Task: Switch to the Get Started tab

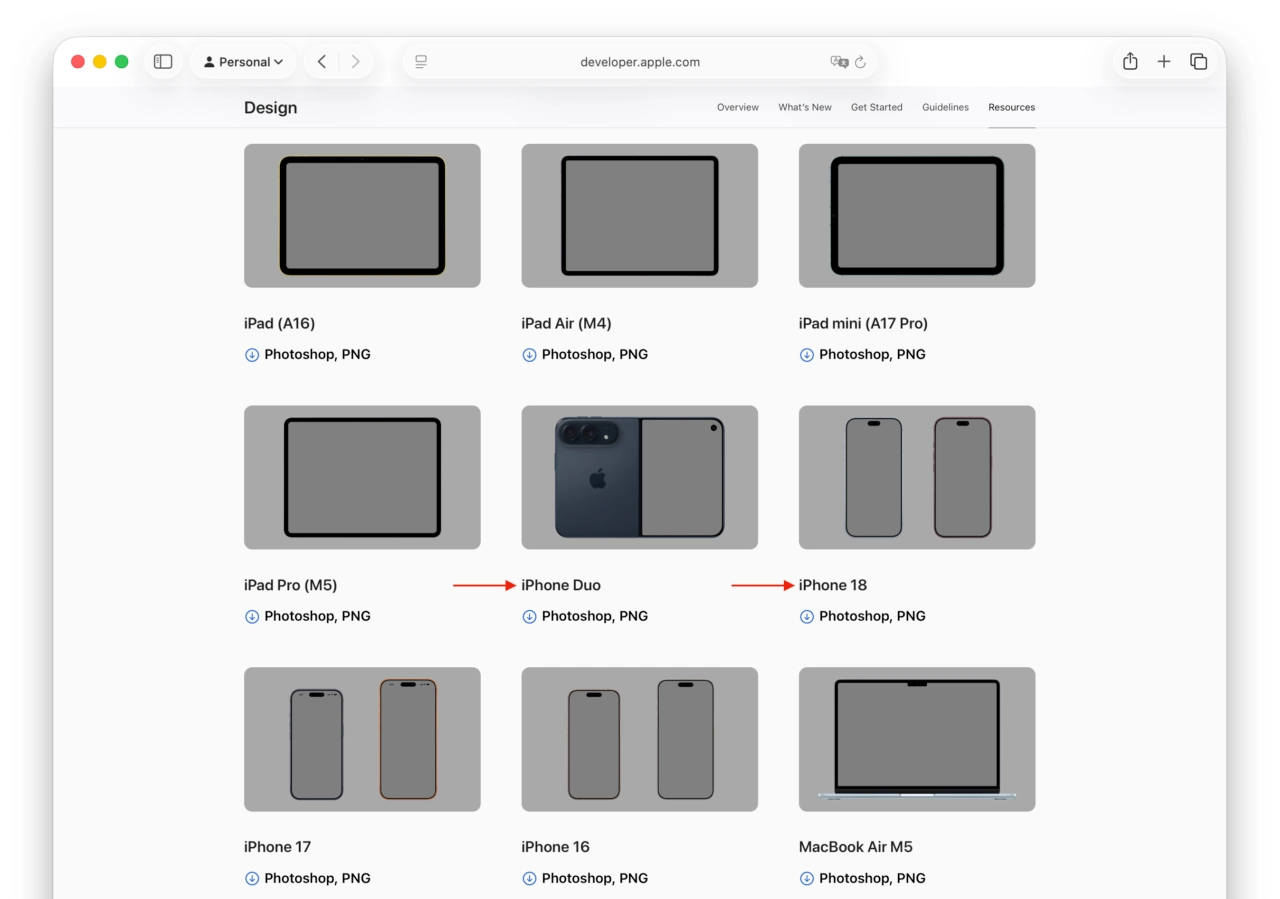Action: click(877, 107)
